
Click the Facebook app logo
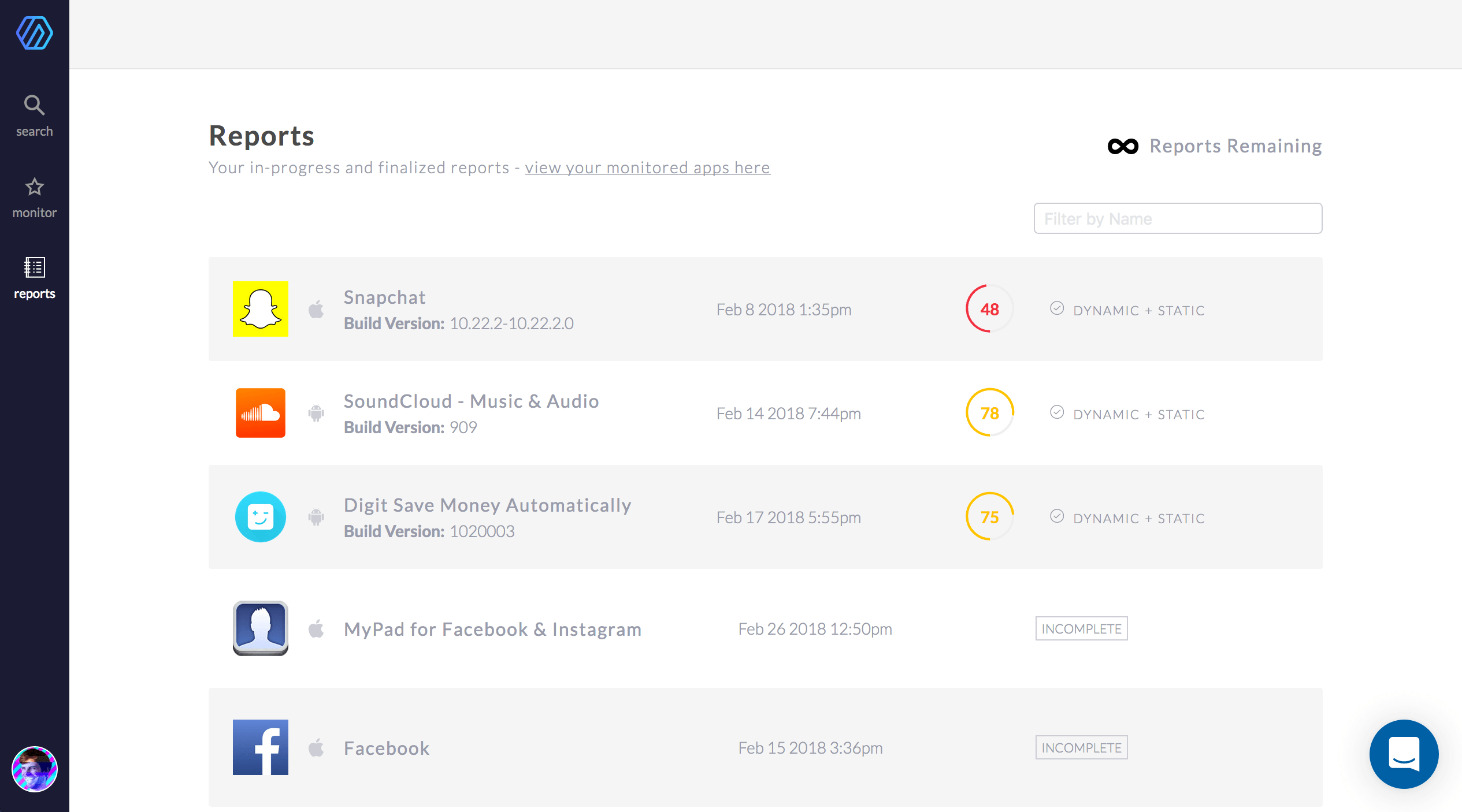click(x=261, y=747)
